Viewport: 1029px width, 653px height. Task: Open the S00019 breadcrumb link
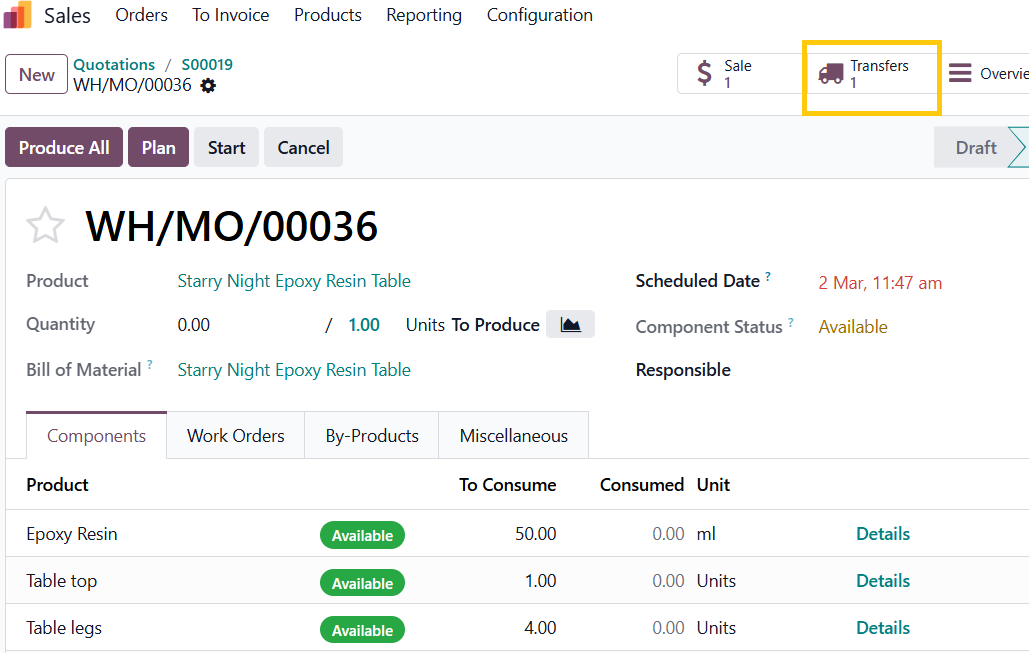[206, 65]
